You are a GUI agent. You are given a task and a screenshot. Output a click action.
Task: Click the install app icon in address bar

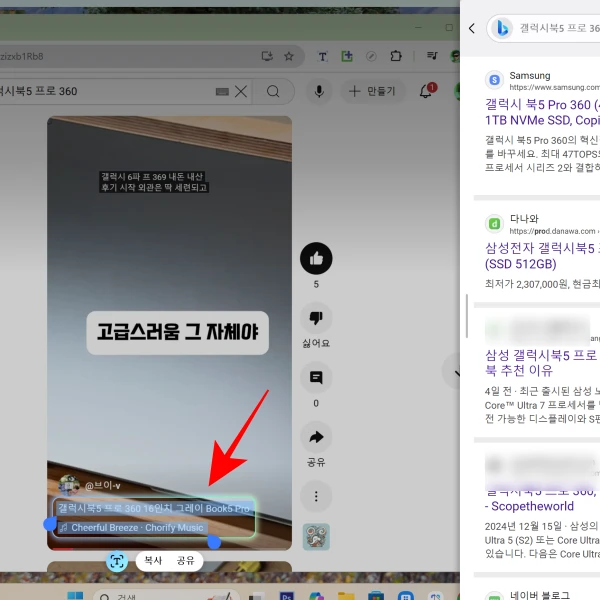tap(267, 56)
